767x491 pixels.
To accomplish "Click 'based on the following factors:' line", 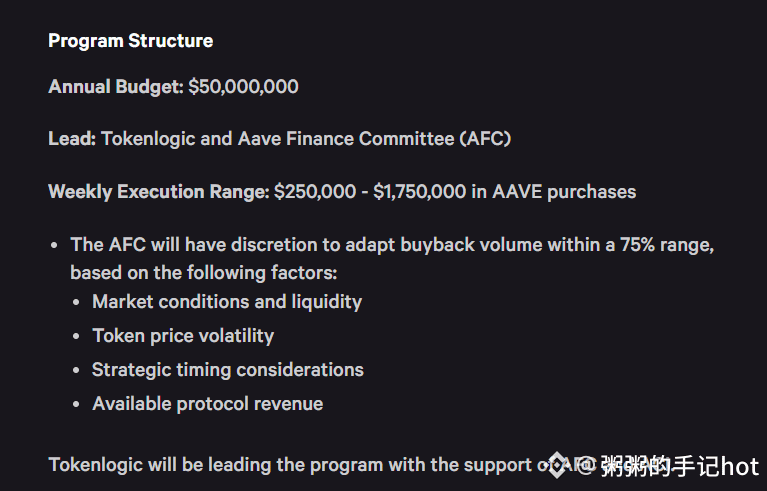I will [203, 272].
